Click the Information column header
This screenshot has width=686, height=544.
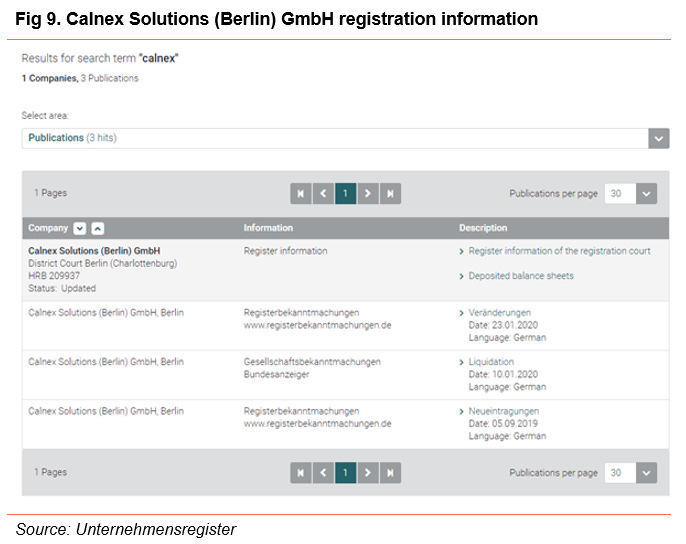(x=268, y=228)
